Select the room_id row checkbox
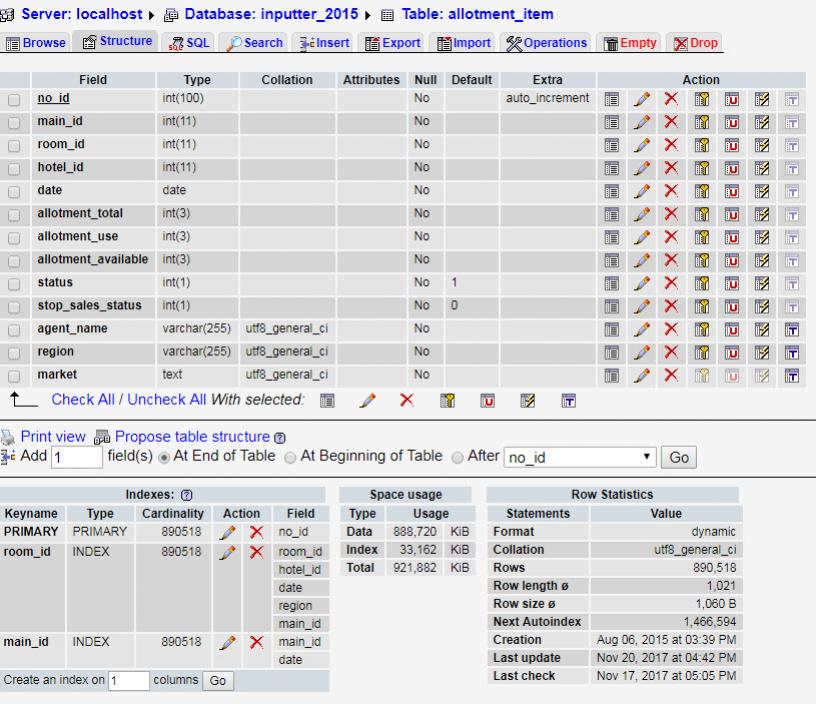The width and height of the screenshot is (816, 704). point(14,146)
